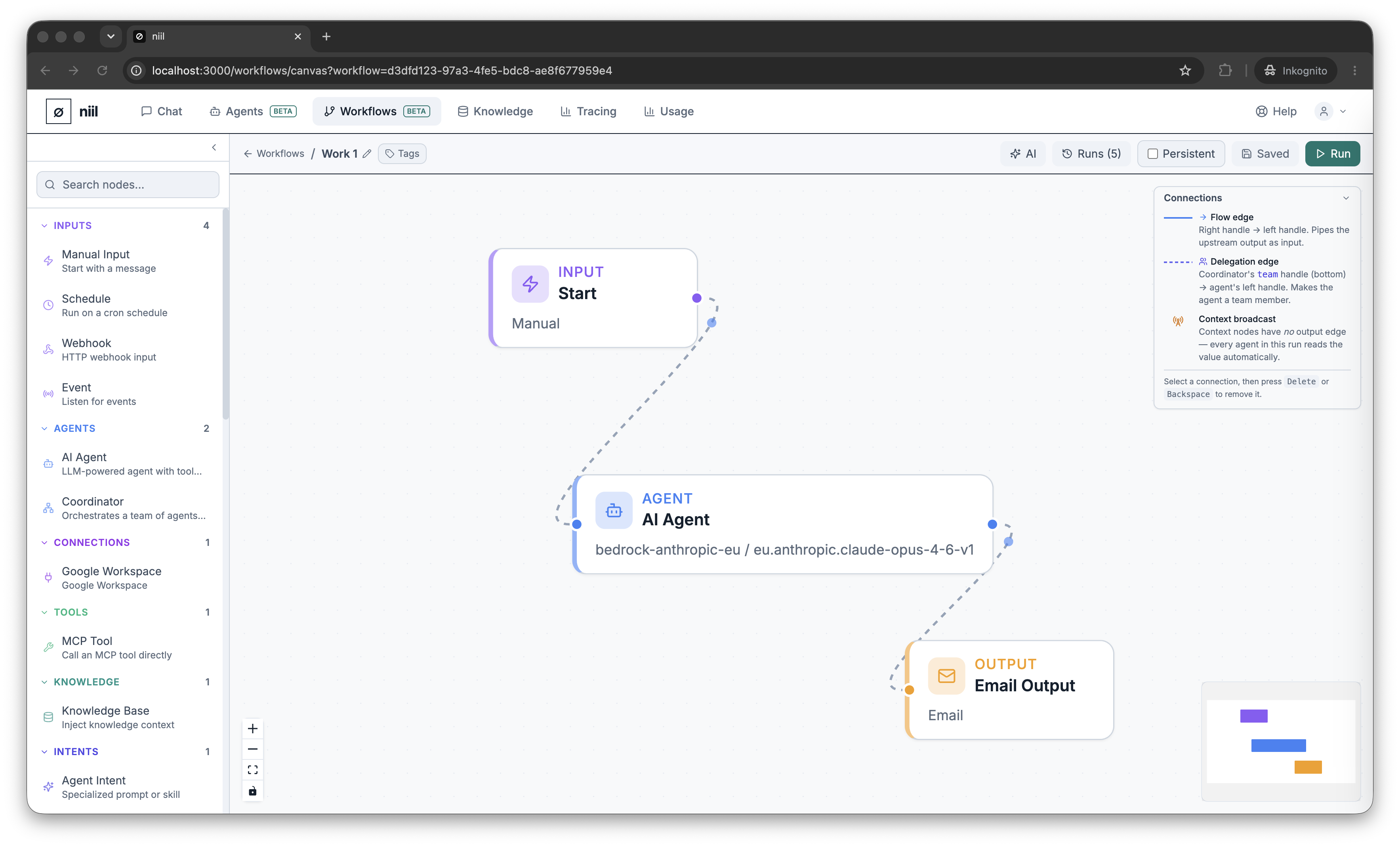Collapse the AGENTS section
Screen dimensions: 1400x847
44,428
